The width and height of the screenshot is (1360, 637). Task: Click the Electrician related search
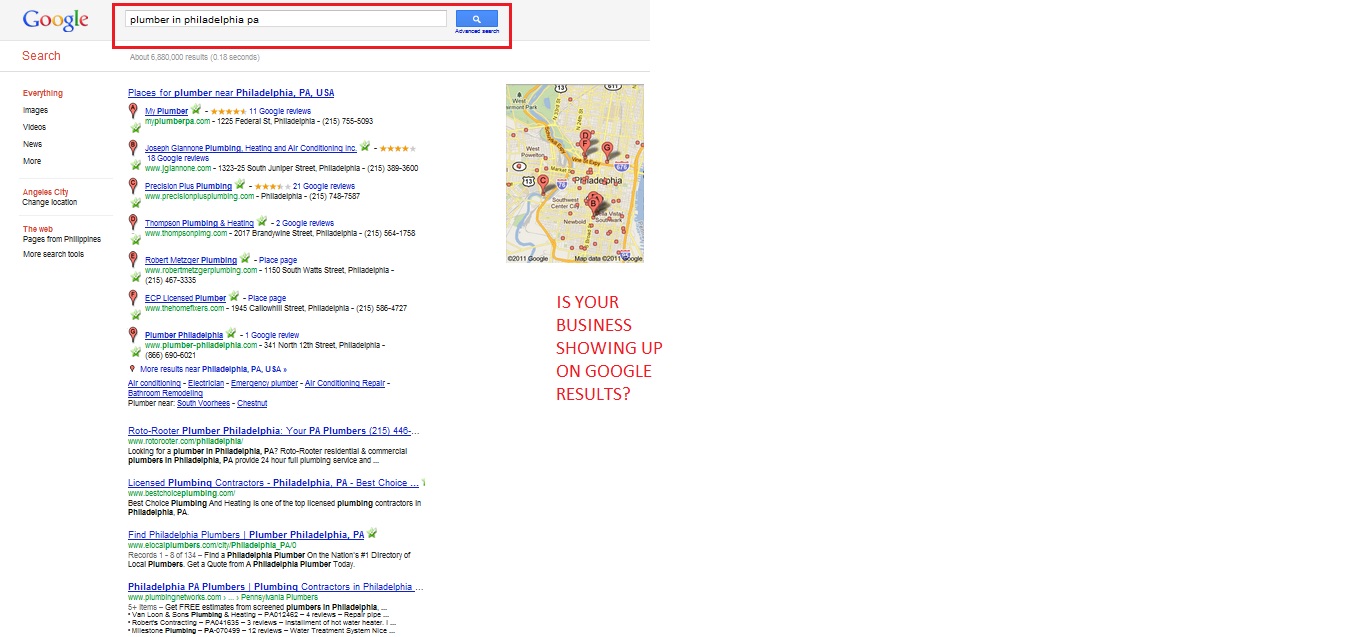pos(206,383)
